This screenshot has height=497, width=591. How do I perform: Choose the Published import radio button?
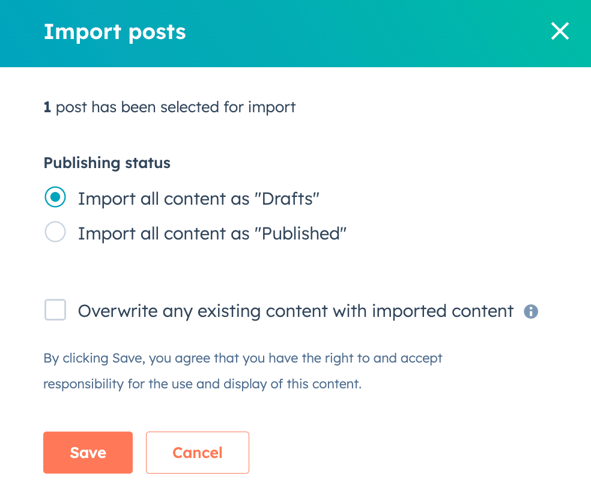pyautogui.click(x=55, y=232)
